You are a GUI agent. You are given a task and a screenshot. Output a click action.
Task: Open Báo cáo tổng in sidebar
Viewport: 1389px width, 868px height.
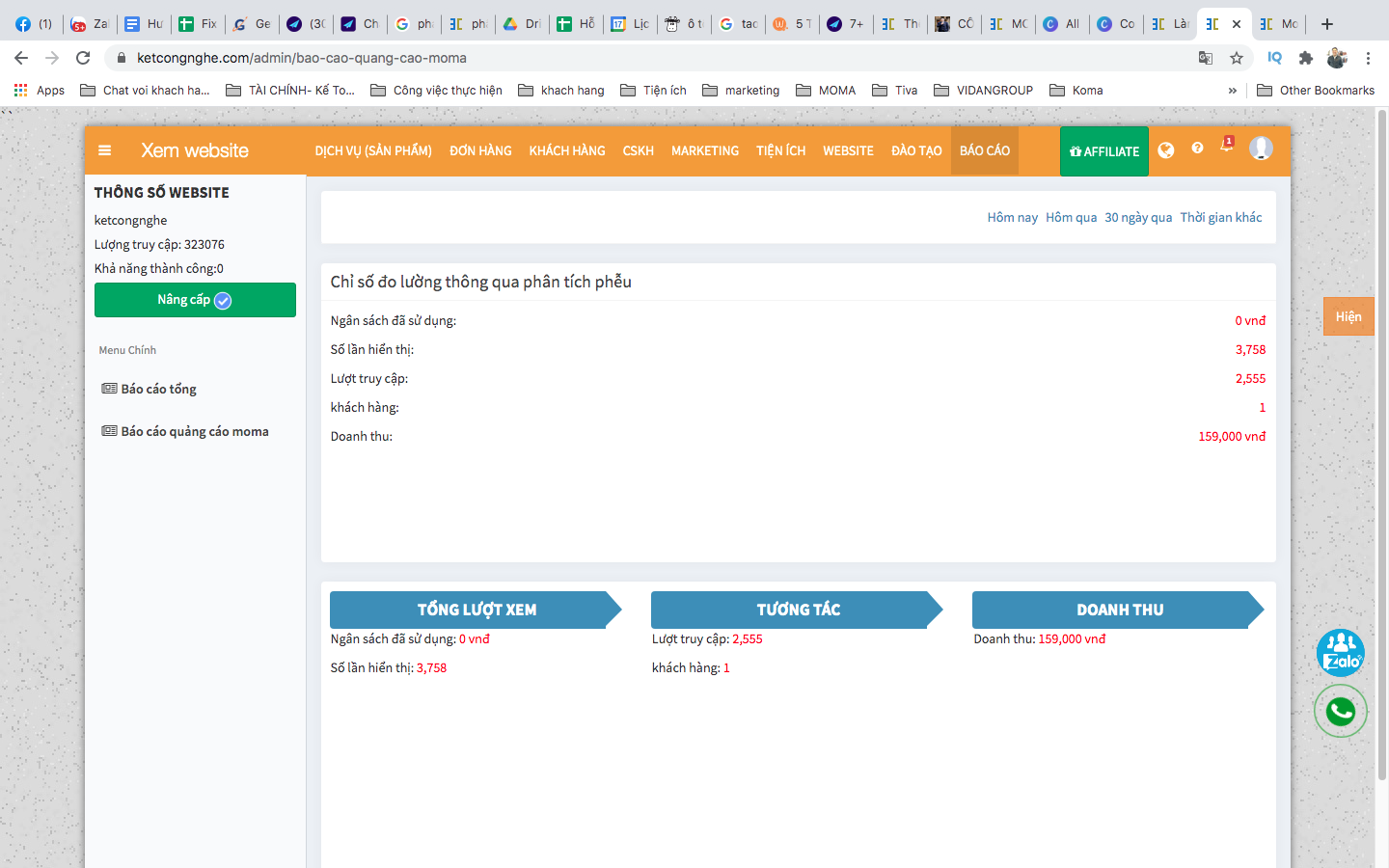coord(158,390)
